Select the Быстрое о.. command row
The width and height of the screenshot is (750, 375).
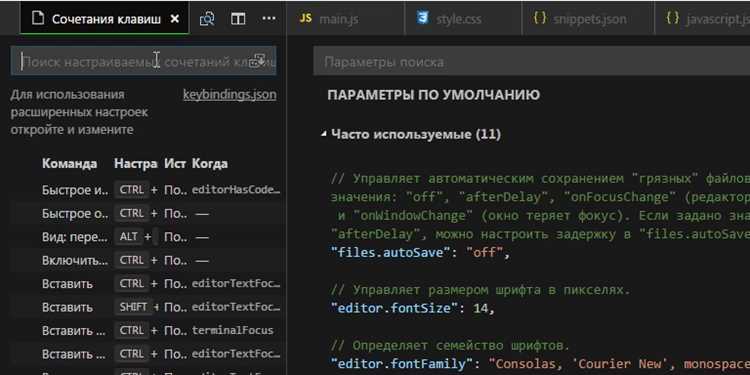click(x=146, y=213)
